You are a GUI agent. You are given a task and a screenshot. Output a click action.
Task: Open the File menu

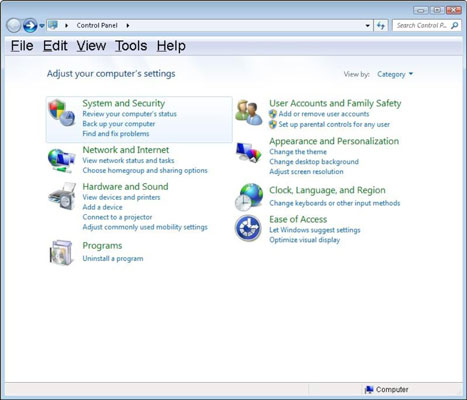point(22,46)
